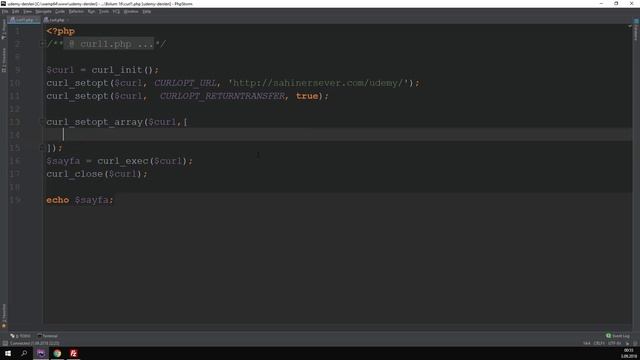The width and height of the screenshot is (640, 360).
Task: Click 'curl_exec' on line 16
Action: click(123, 161)
